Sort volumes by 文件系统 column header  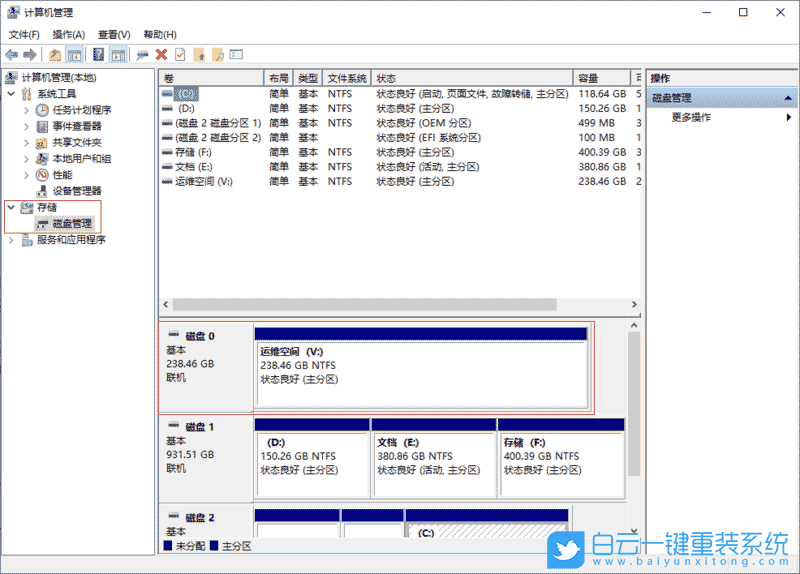(347, 78)
